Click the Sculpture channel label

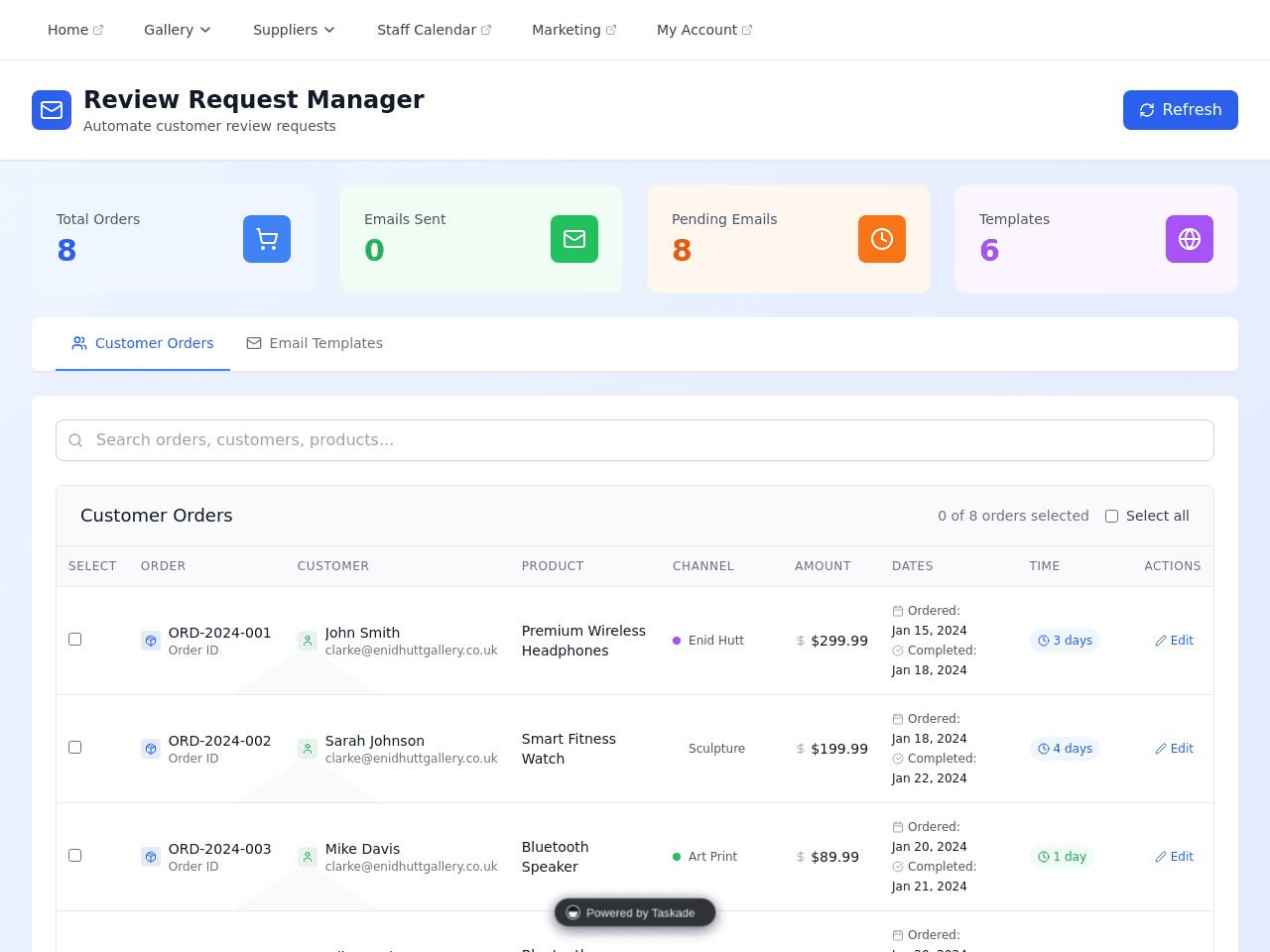coord(716,749)
